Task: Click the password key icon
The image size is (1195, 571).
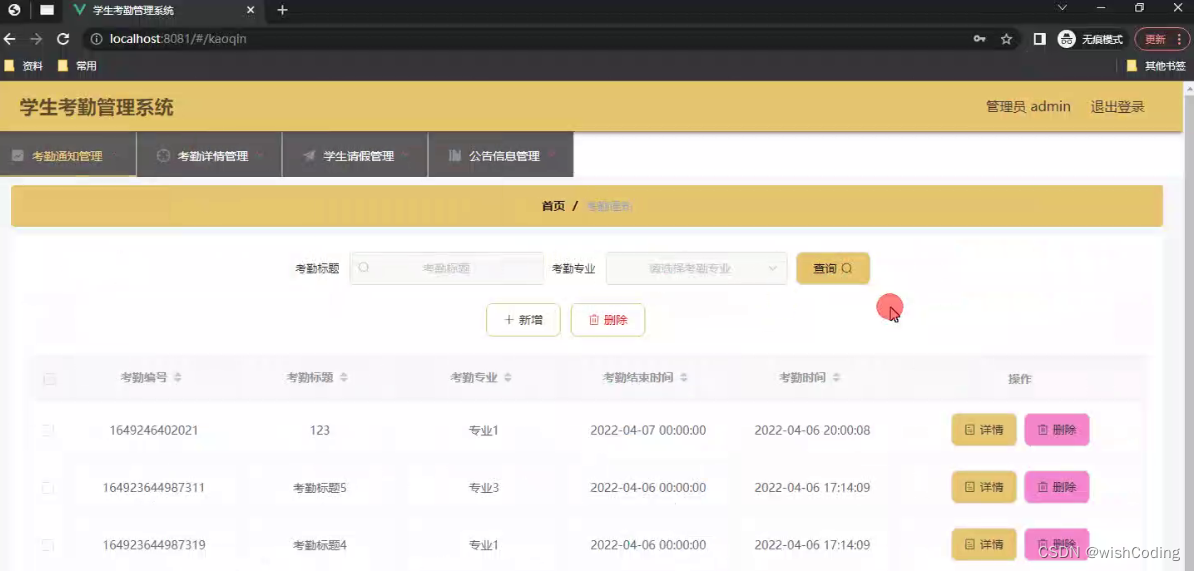Action: tap(979, 39)
